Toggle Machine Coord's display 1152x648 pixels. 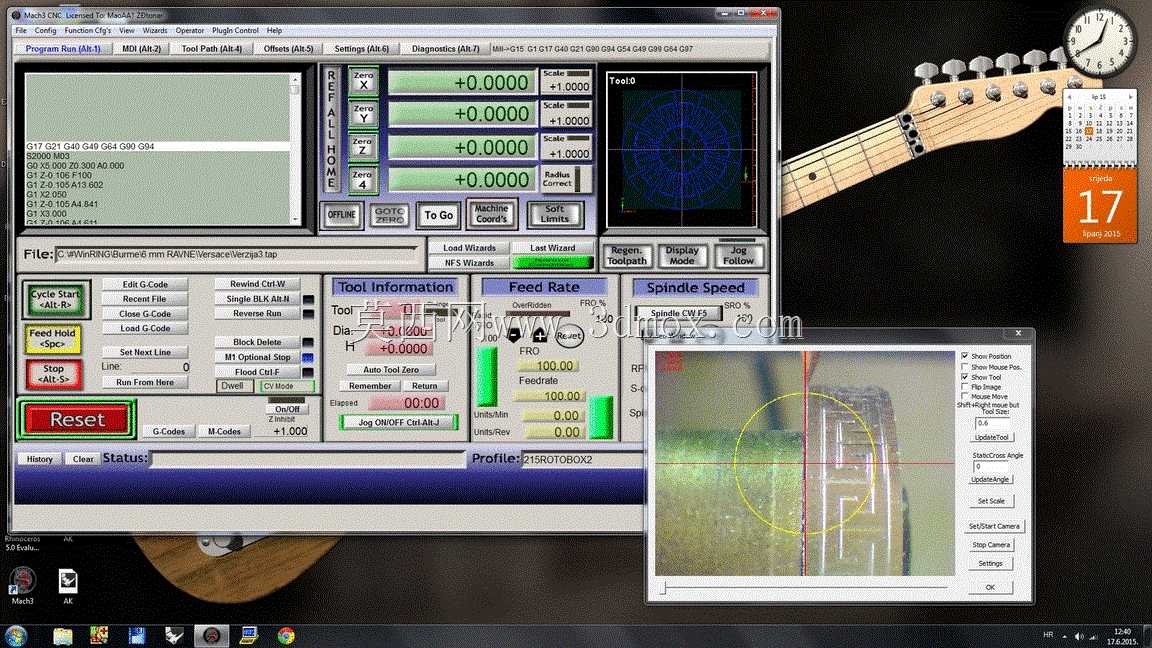pos(492,214)
